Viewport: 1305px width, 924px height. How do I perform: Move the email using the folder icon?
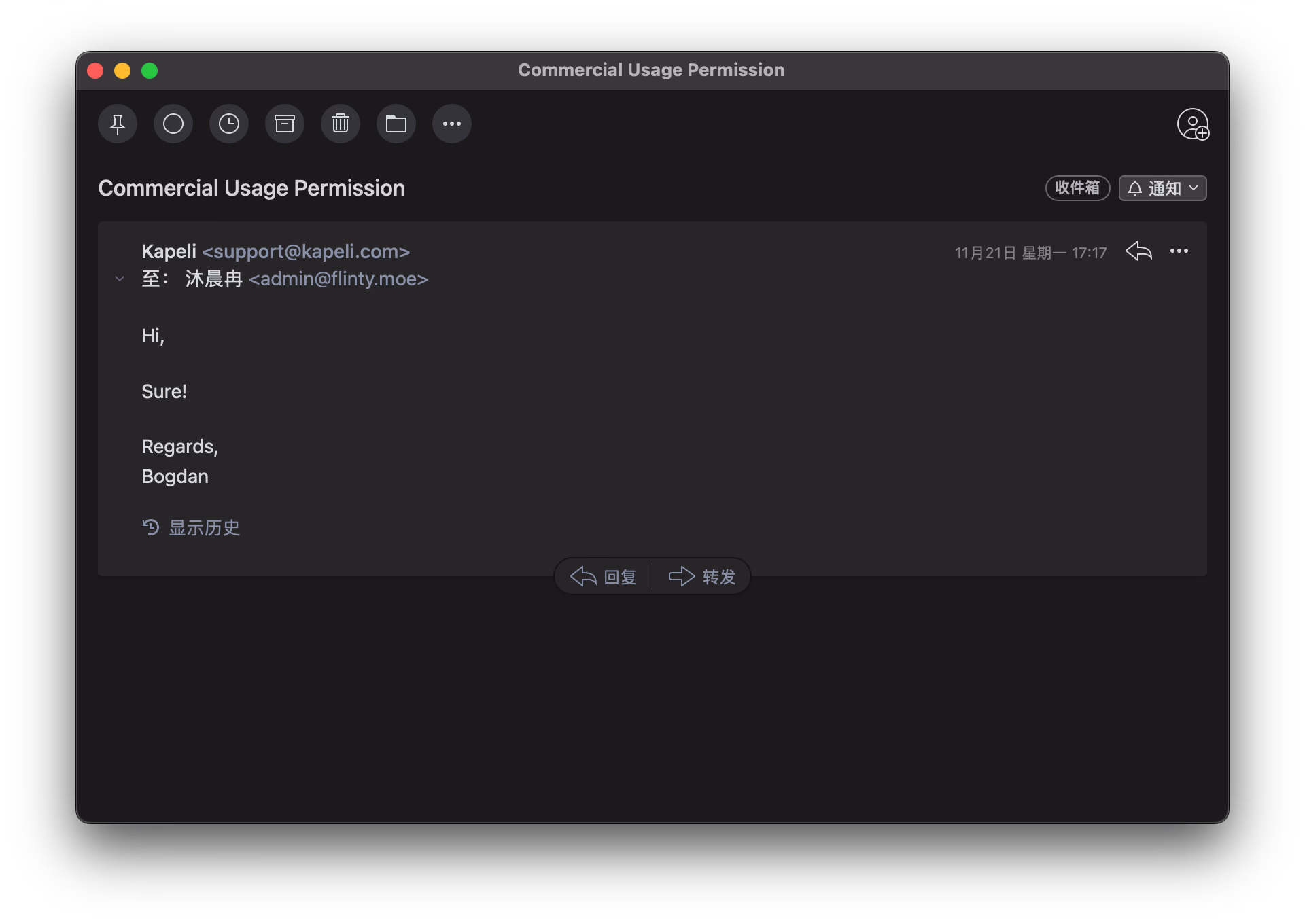(x=396, y=124)
